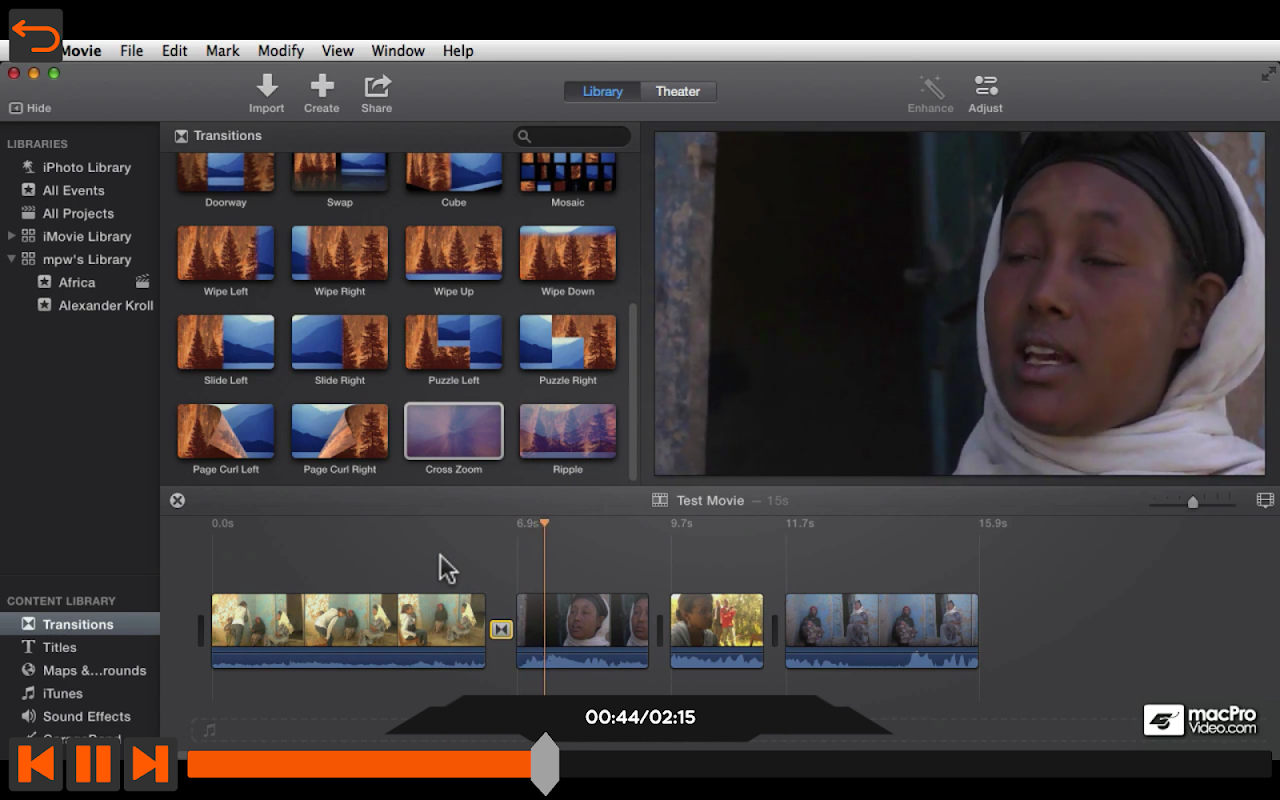Select Titles in the Content Library
The height and width of the screenshot is (800, 1280).
click(59, 647)
